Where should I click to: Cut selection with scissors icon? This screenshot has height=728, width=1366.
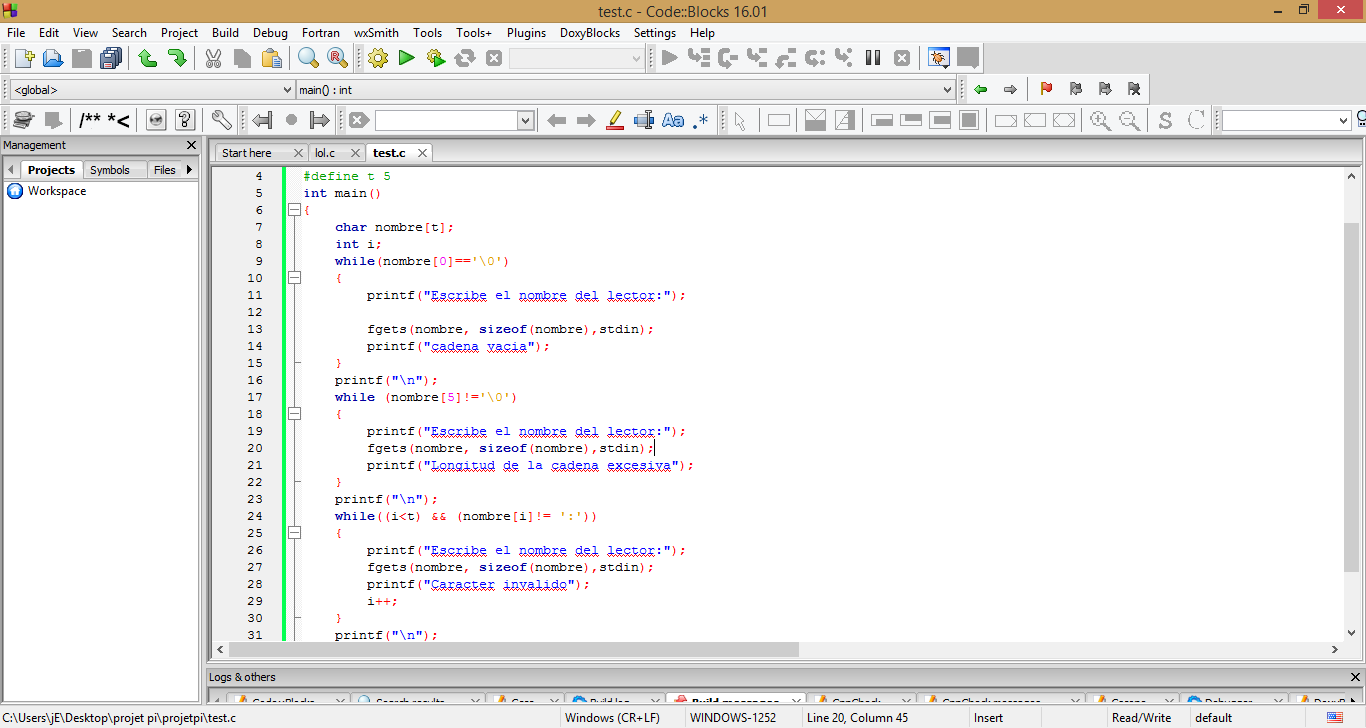(x=213, y=58)
